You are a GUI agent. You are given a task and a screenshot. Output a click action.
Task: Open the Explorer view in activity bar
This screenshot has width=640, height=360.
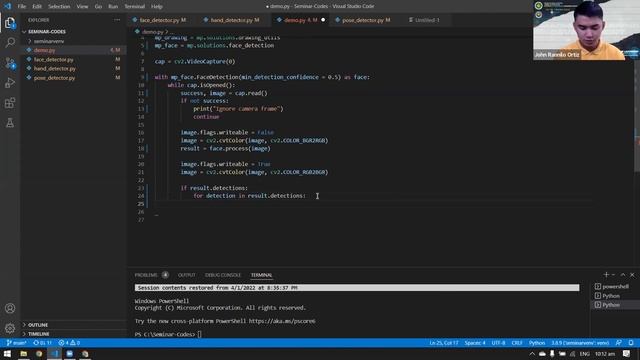tap(10, 22)
